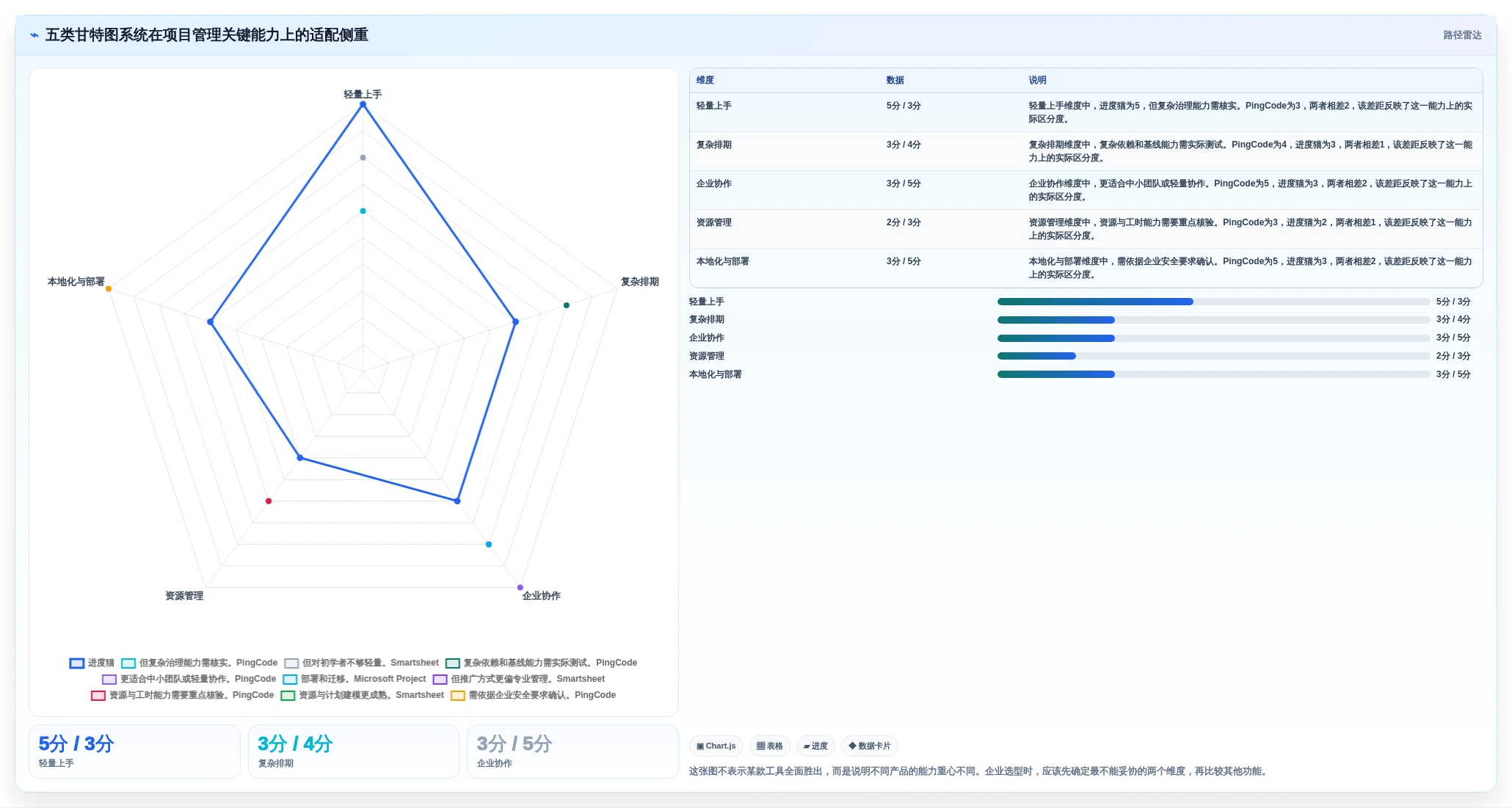
Task: Click the 2分 / 3分 value beside the progress bar
Action: pyautogui.click(x=1453, y=356)
